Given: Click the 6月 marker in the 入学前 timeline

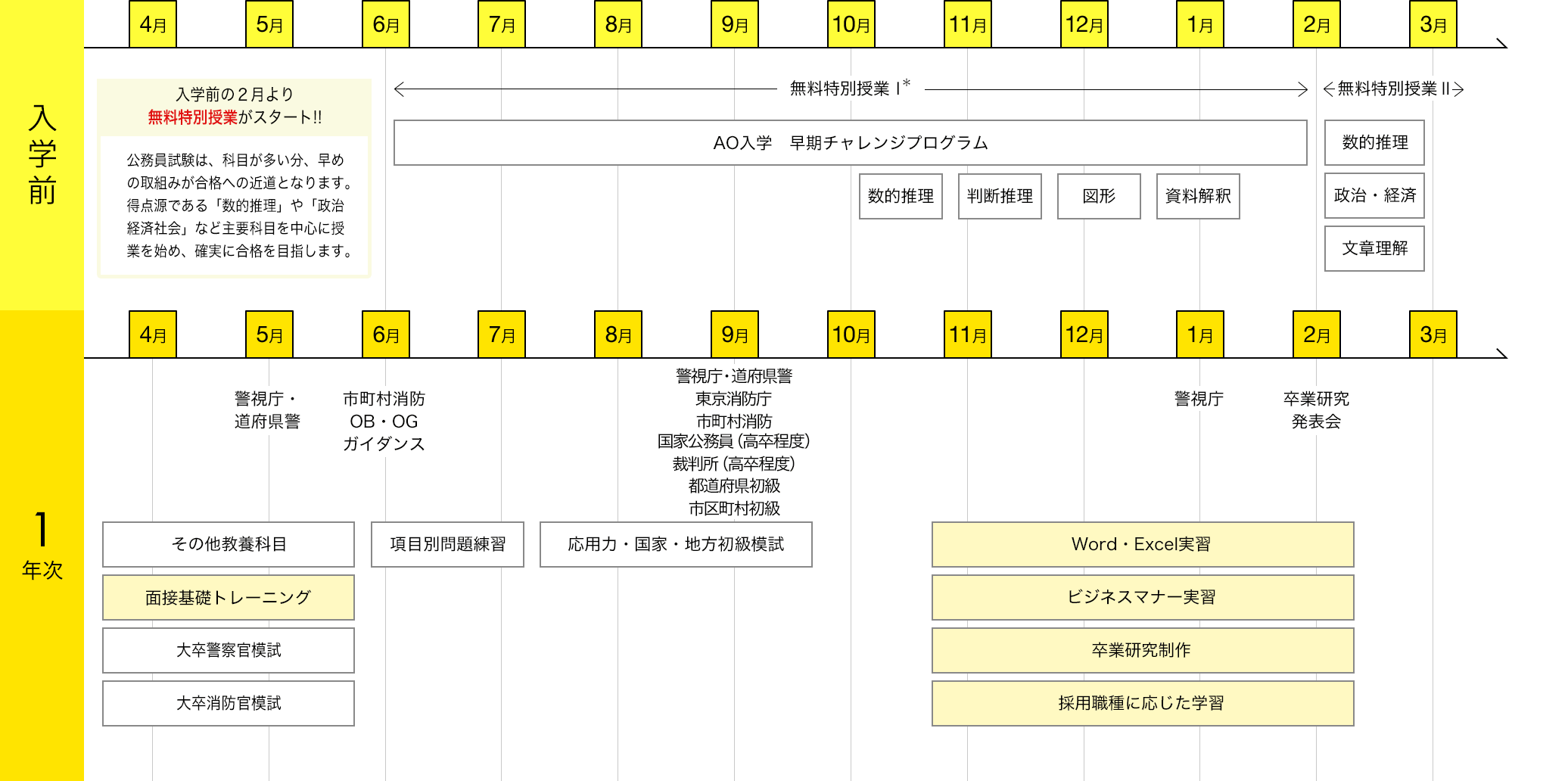Looking at the screenshot, I should (386, 24).
